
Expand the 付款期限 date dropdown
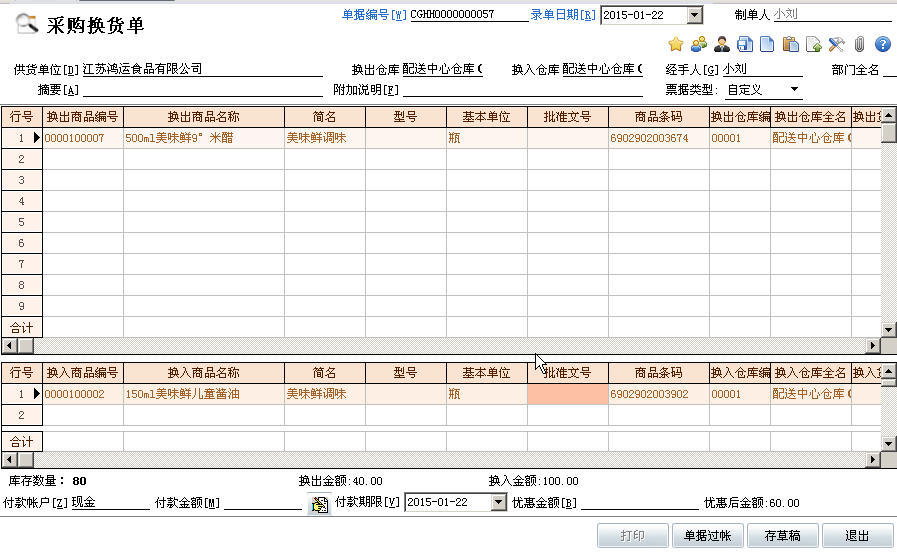coord(499,503)
